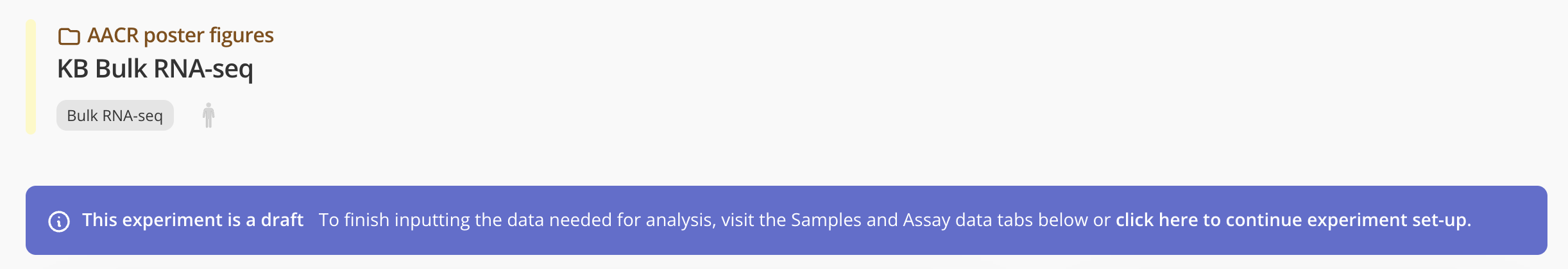
Task: Click the human organism icon
Action: 209,115
